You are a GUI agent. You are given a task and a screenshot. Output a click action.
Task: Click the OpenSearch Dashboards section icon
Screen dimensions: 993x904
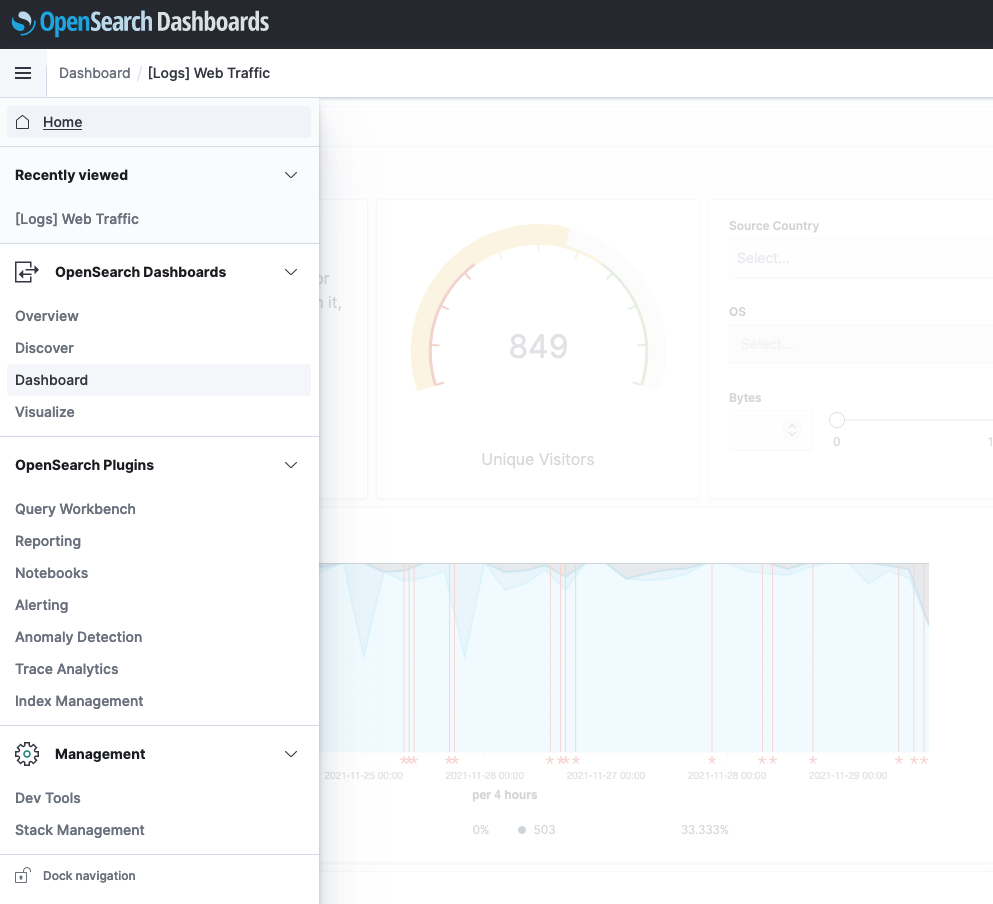tap(24, 271)
